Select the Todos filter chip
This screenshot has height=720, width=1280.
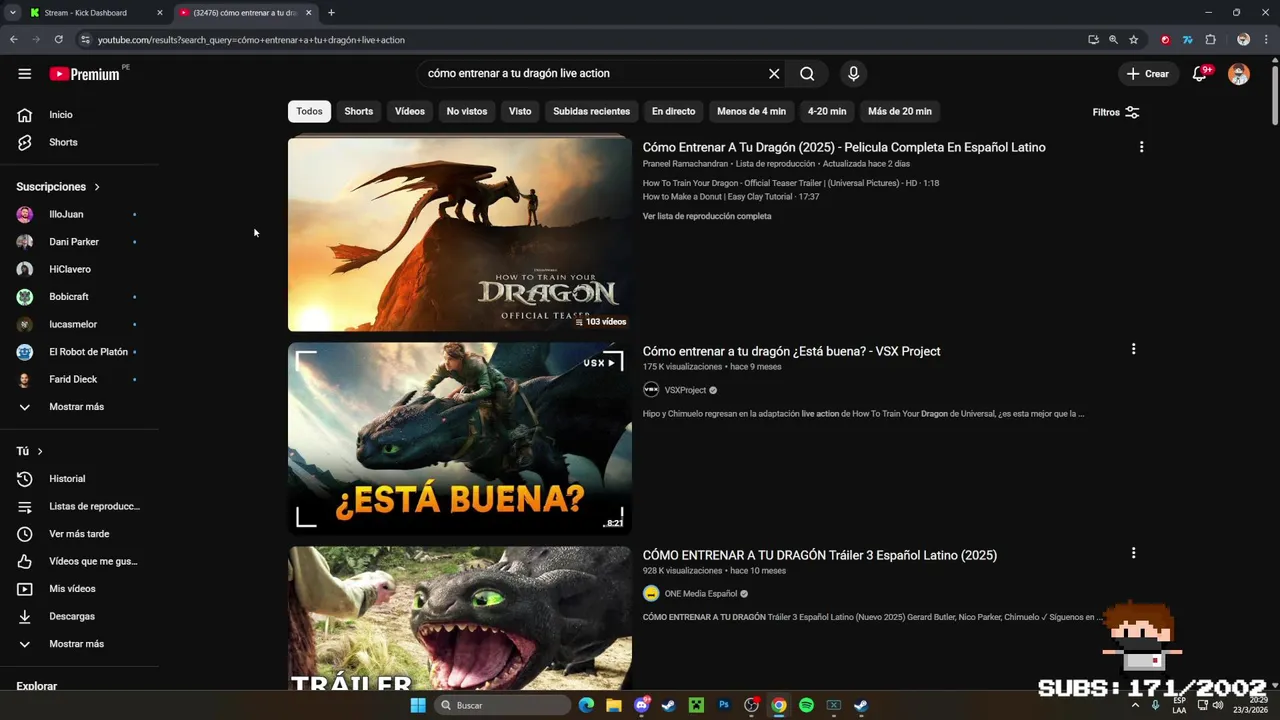point(309,111)
